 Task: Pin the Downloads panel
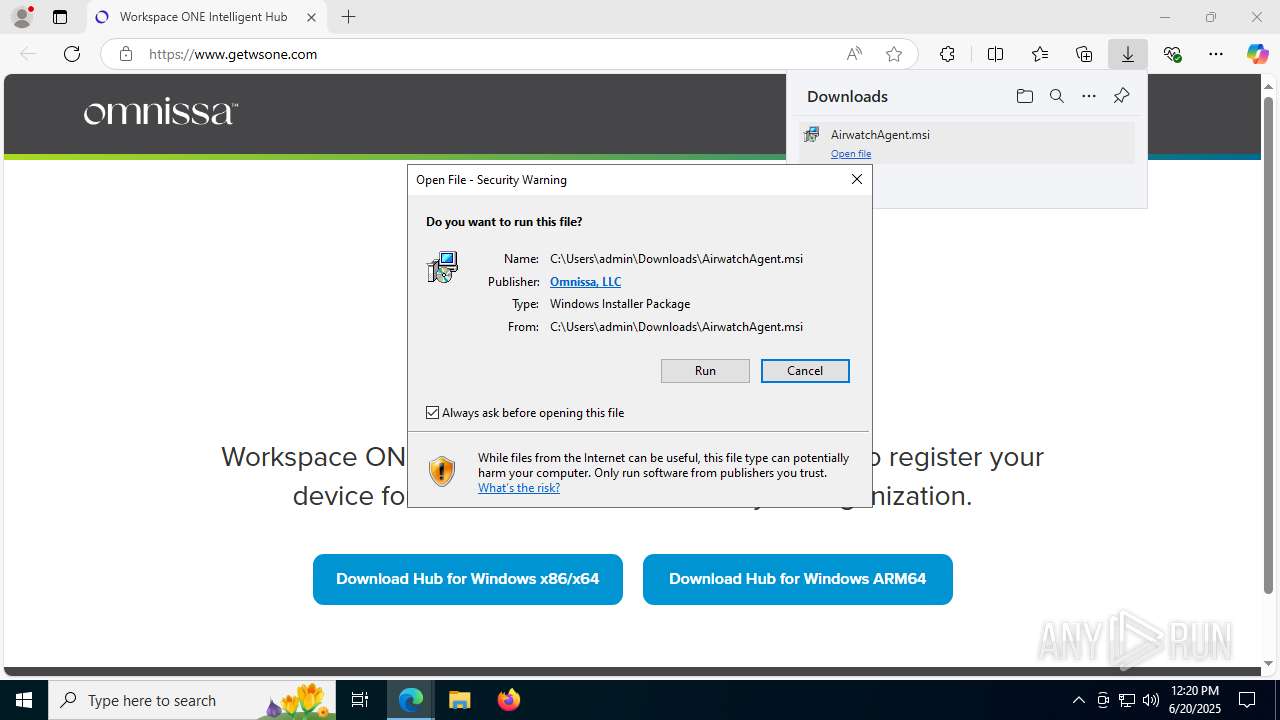1121,96
